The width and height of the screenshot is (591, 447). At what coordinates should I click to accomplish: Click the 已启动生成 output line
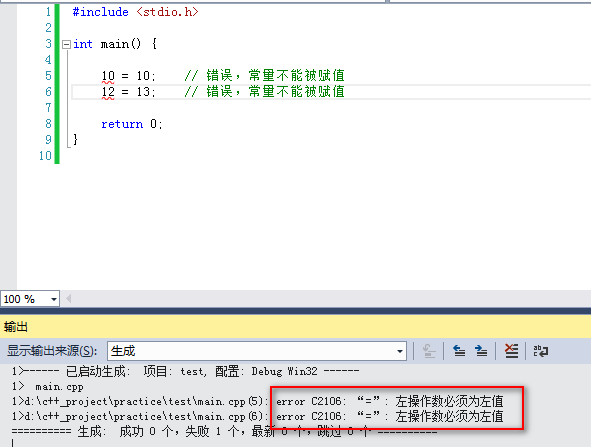[185, 372]
